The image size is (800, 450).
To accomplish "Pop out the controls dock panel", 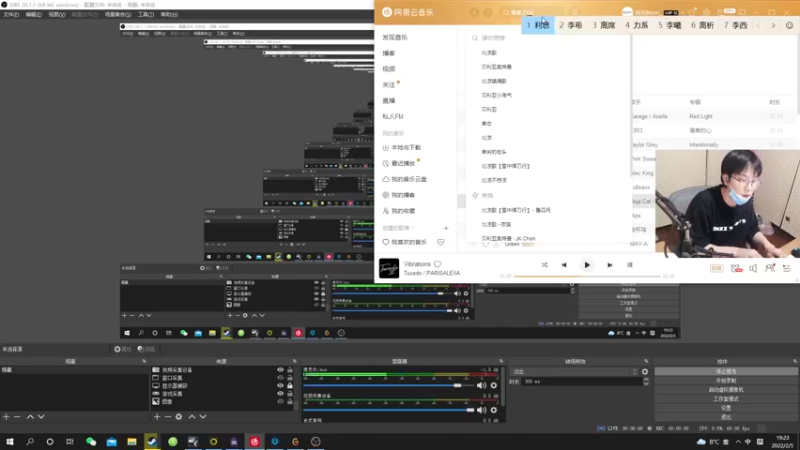I will pos(794,361).
